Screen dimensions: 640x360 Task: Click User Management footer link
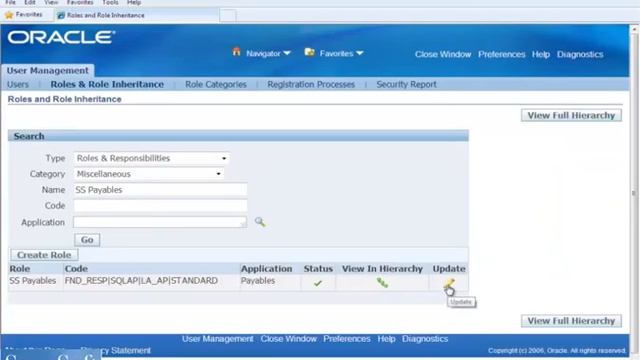[x=218, y=339]
